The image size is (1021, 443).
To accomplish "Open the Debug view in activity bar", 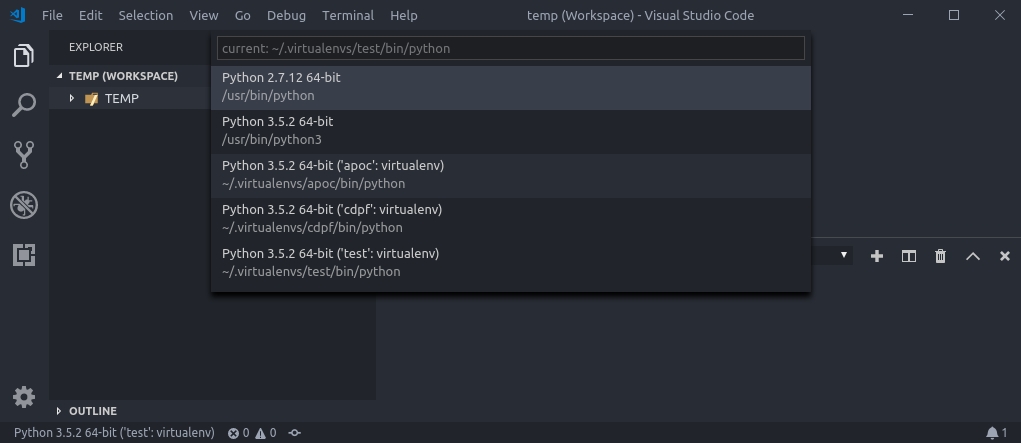I will (x=24, y=205).
